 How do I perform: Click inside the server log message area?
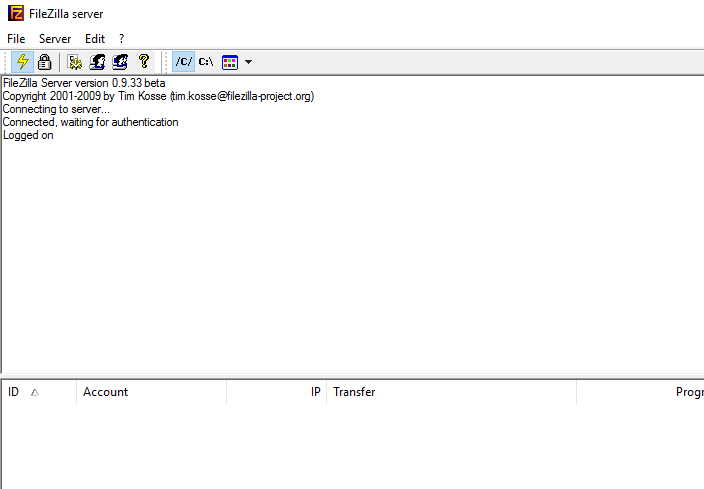pos(350,250)
